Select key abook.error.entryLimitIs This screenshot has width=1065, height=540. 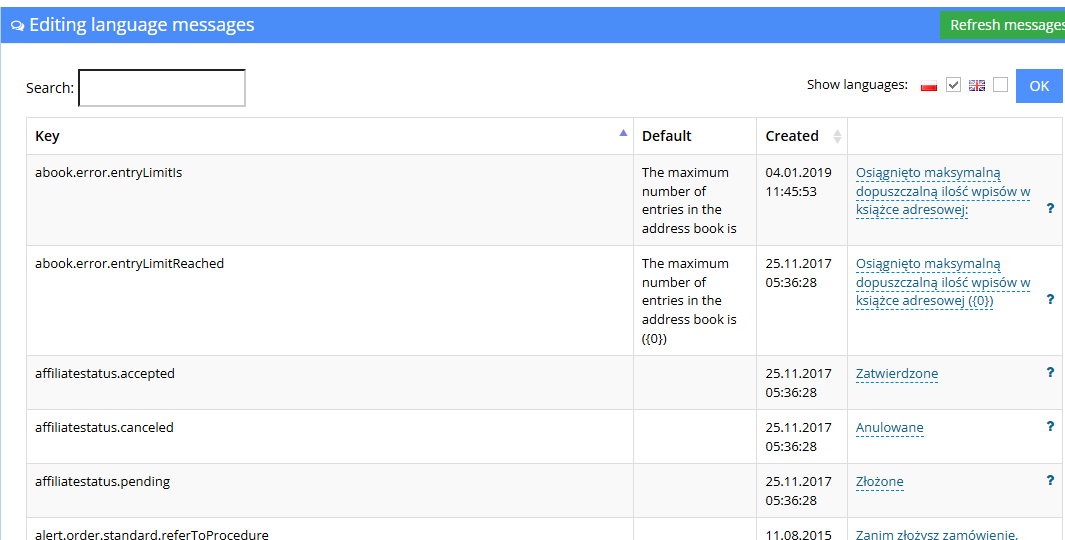click(x=109, y=173)
